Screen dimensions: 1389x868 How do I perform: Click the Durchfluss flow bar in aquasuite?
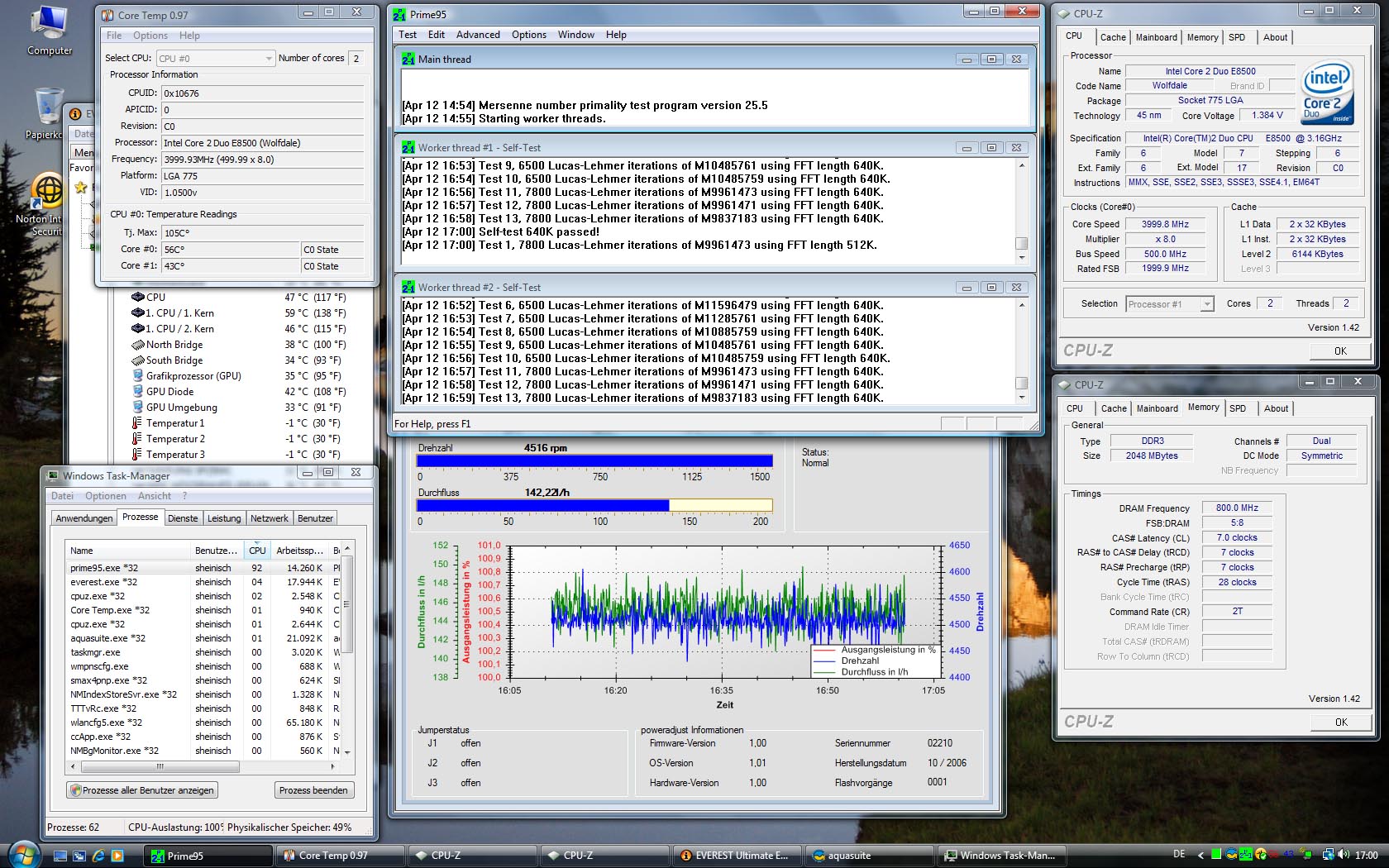pos(594,505)
